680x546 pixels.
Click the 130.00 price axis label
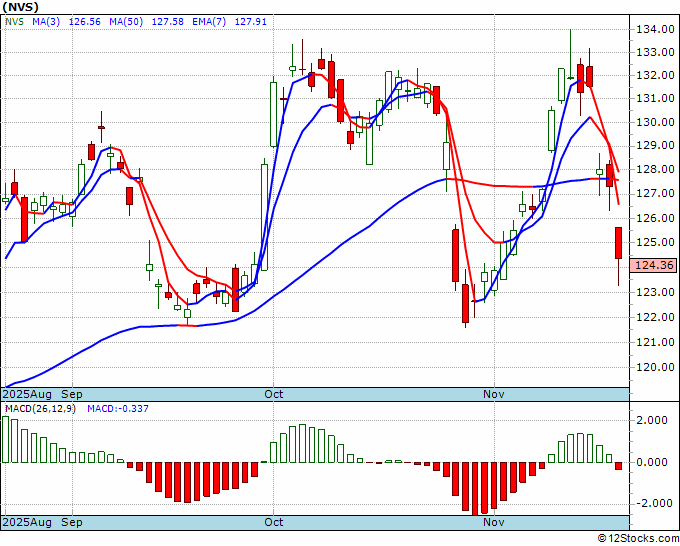tap(655, 122)
